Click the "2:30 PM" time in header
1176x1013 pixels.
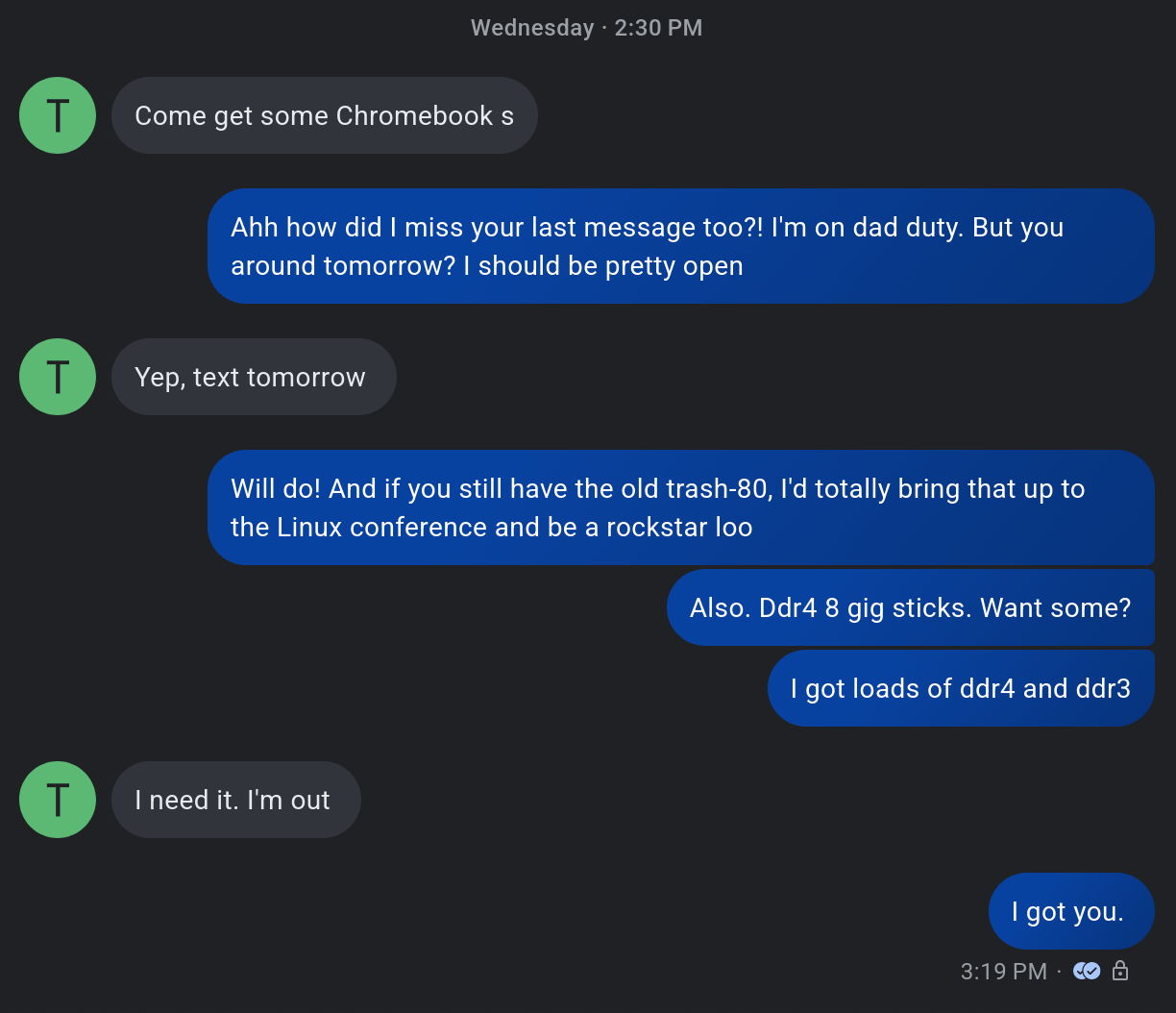tap(658, 28)
